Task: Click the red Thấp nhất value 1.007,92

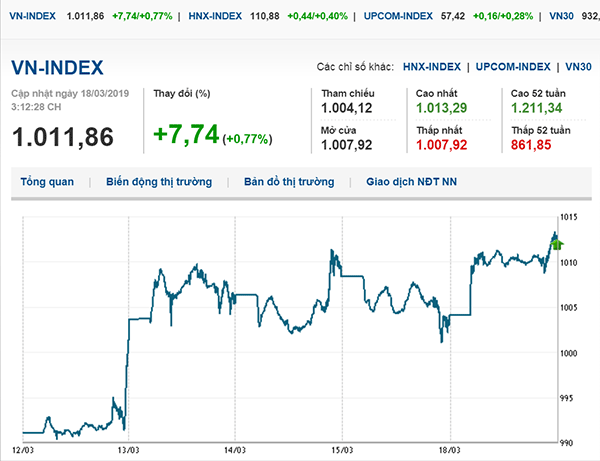Action: (442, 145)
